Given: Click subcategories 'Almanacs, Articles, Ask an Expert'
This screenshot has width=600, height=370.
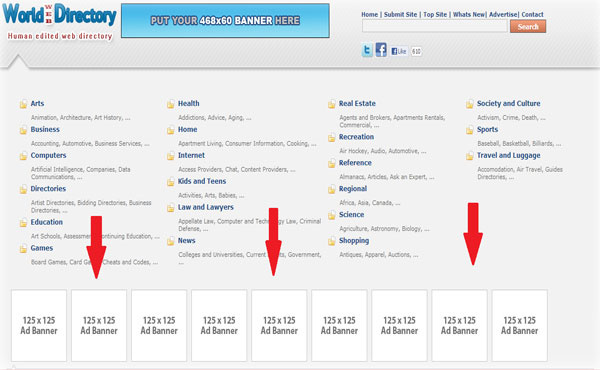Looking at the screenshot, I should click(x=386, y=177).
